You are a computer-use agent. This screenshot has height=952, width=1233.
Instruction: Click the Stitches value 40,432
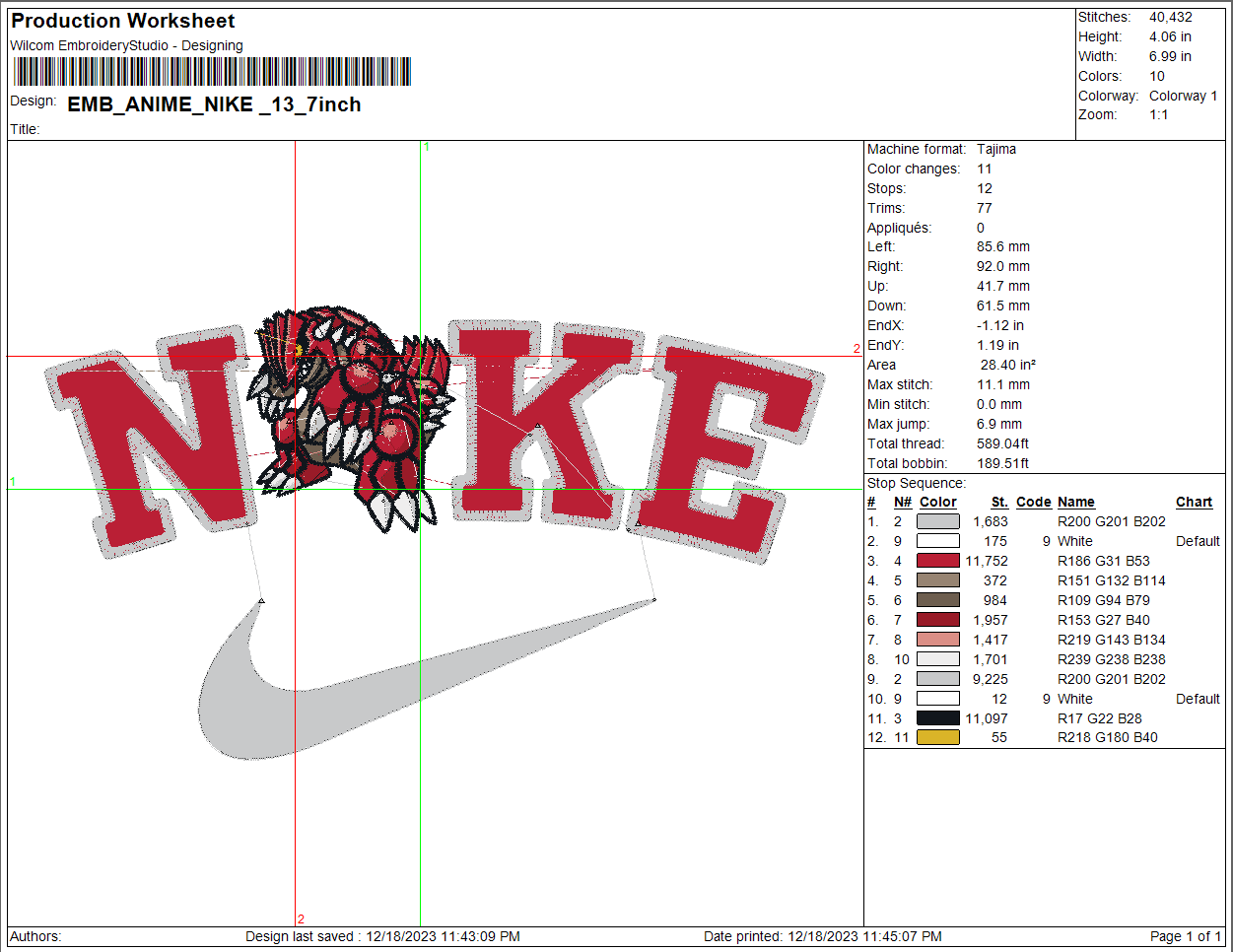click(1171, 17)
